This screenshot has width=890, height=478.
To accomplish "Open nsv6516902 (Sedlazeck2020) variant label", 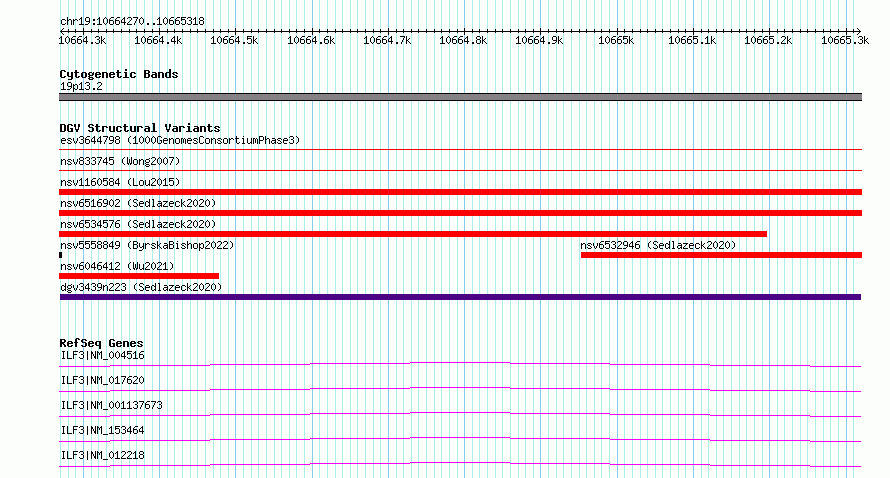I will (x=138, y=203).
